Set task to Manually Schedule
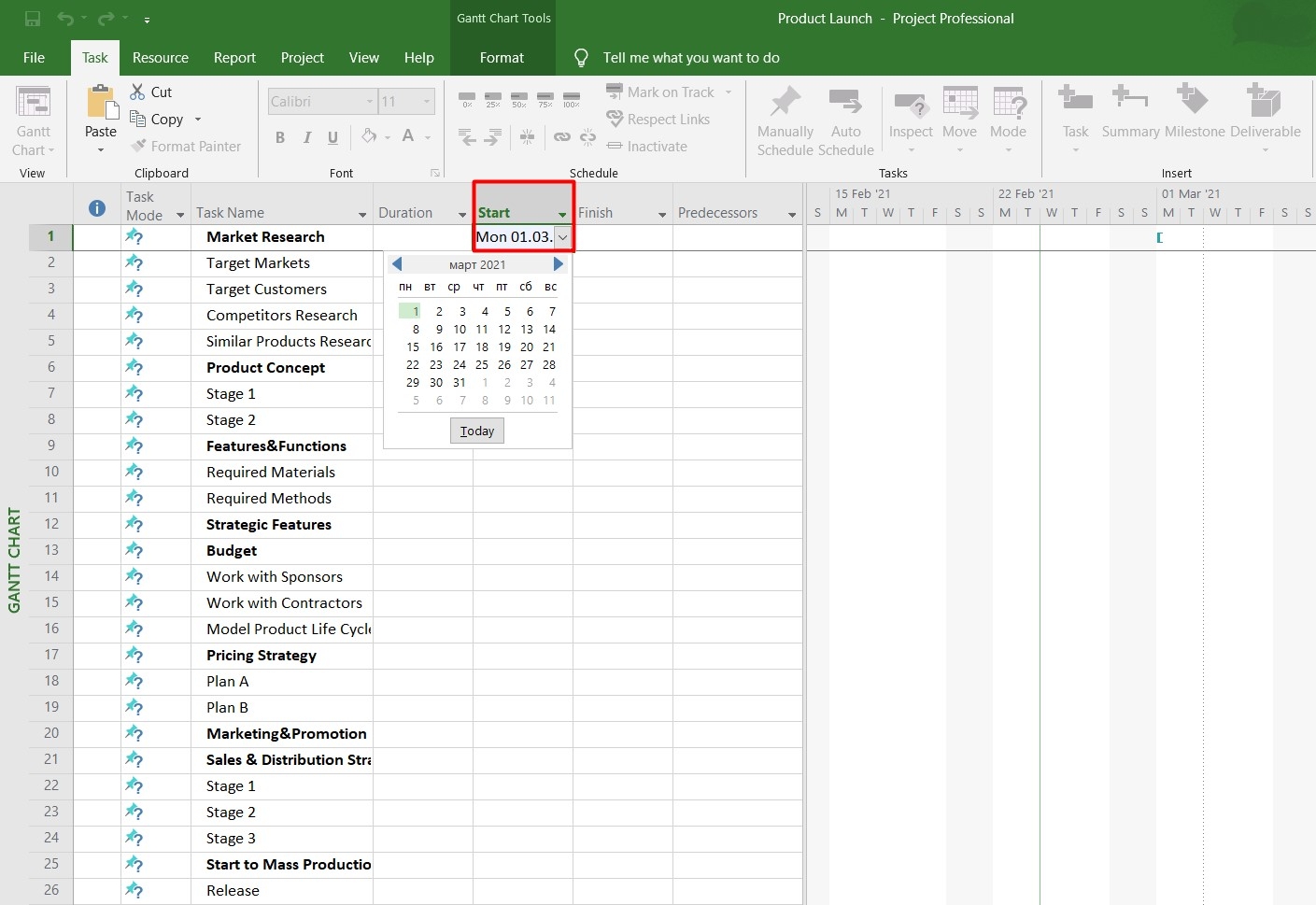Image resolution: width=1316 pixels, height=905 pixels. click(785, 120)
